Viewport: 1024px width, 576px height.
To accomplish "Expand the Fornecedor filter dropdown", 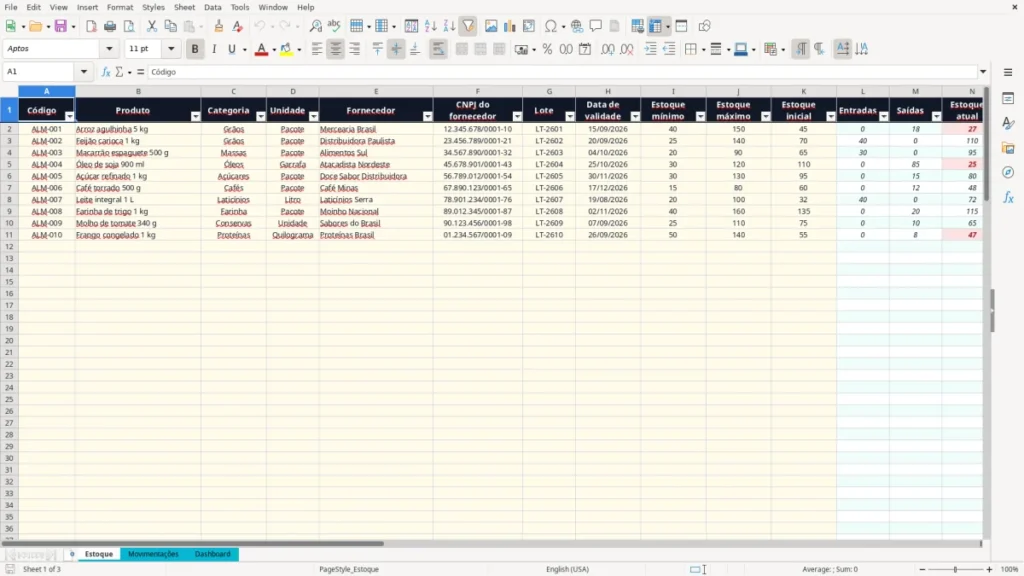I will coord(427,116).
